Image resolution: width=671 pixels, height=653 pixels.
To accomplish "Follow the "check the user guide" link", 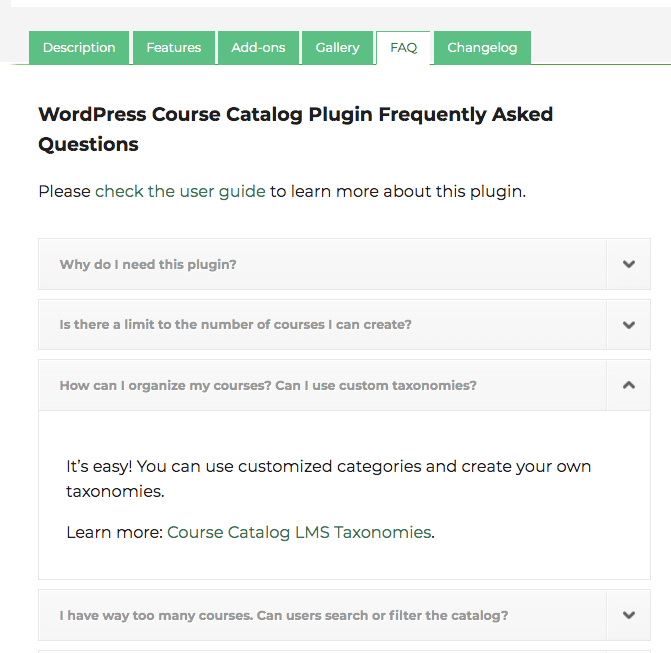I will tap(180, 191).
